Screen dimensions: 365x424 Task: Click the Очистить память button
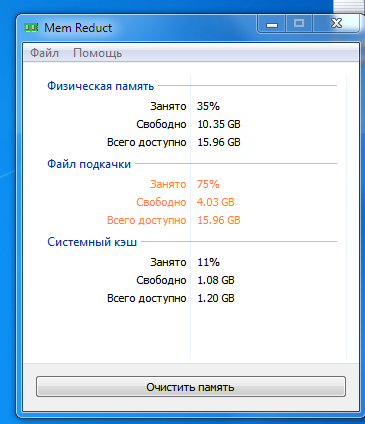191,387
